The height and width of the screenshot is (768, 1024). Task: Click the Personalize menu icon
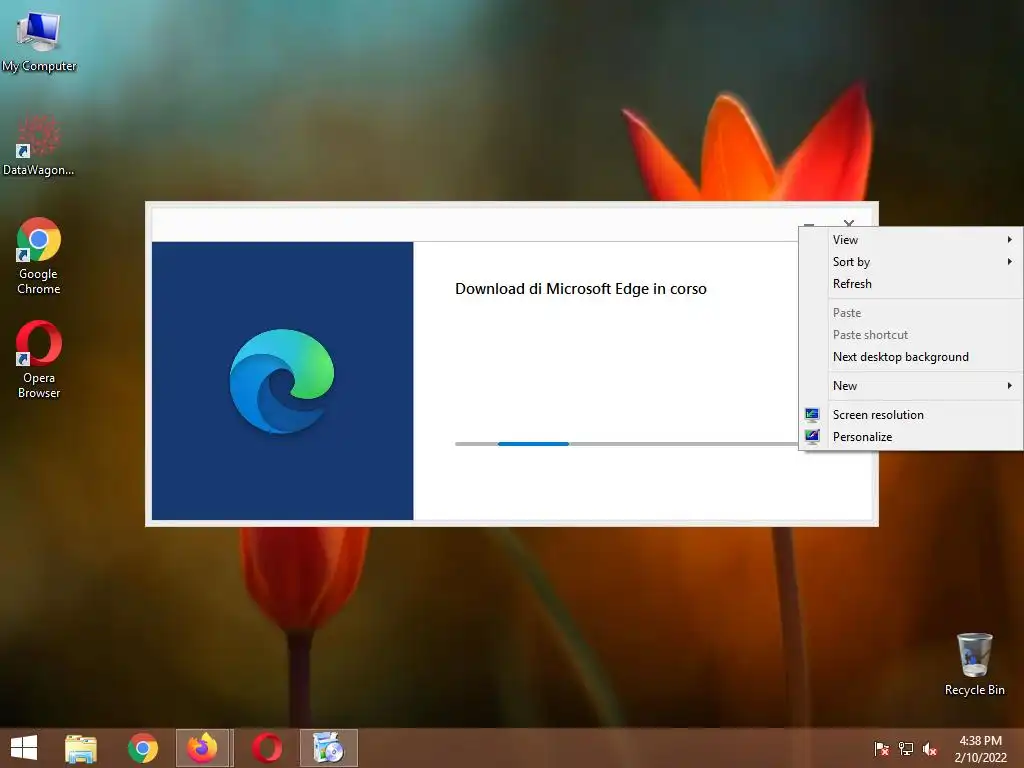point(812,437)
